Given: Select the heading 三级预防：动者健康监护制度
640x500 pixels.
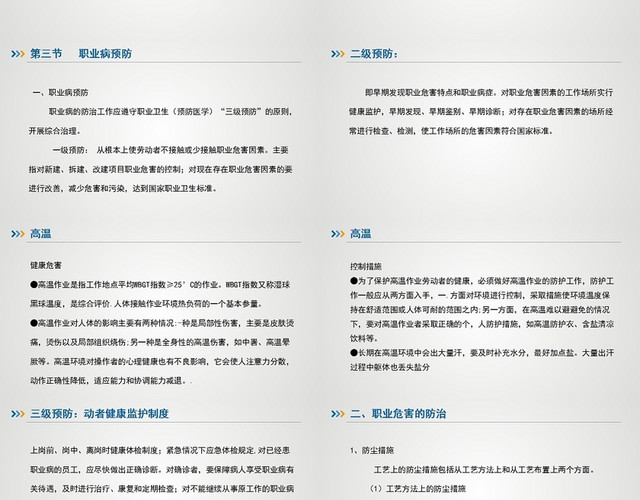Looking at the screenshot, I should pos(99,414).
